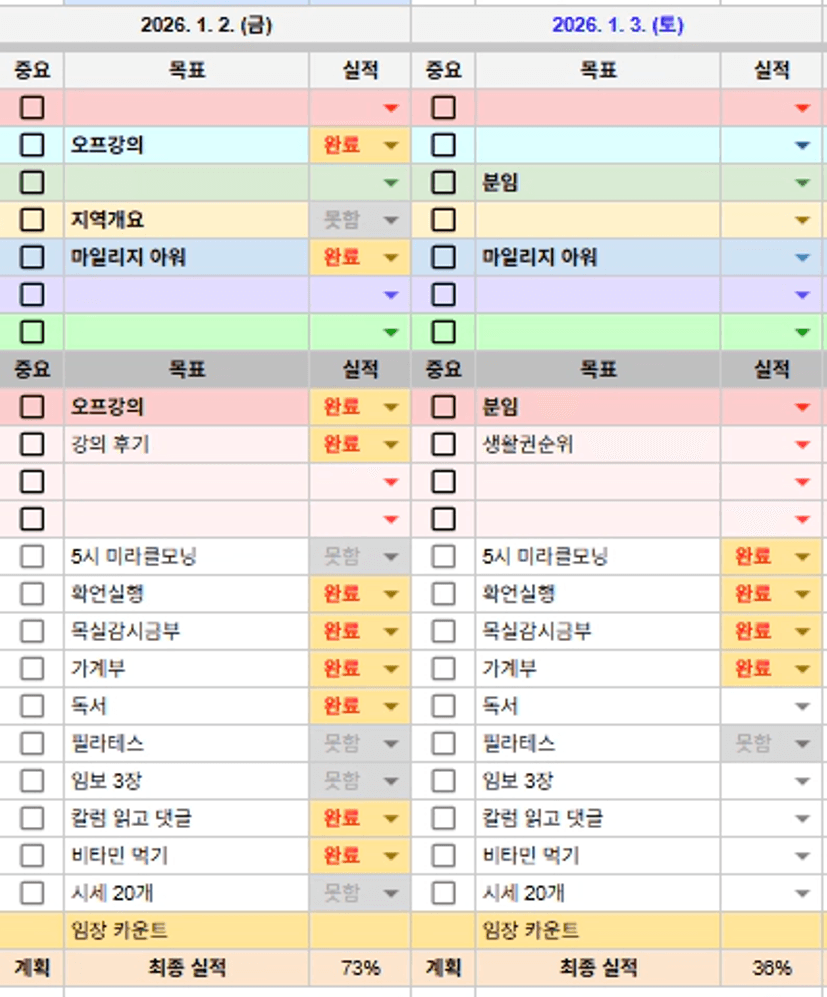Open Friday's 5시 미라클모닝 status dropdown
The height and width of the screenshot is (997, 827).
[x=390, y=557]
